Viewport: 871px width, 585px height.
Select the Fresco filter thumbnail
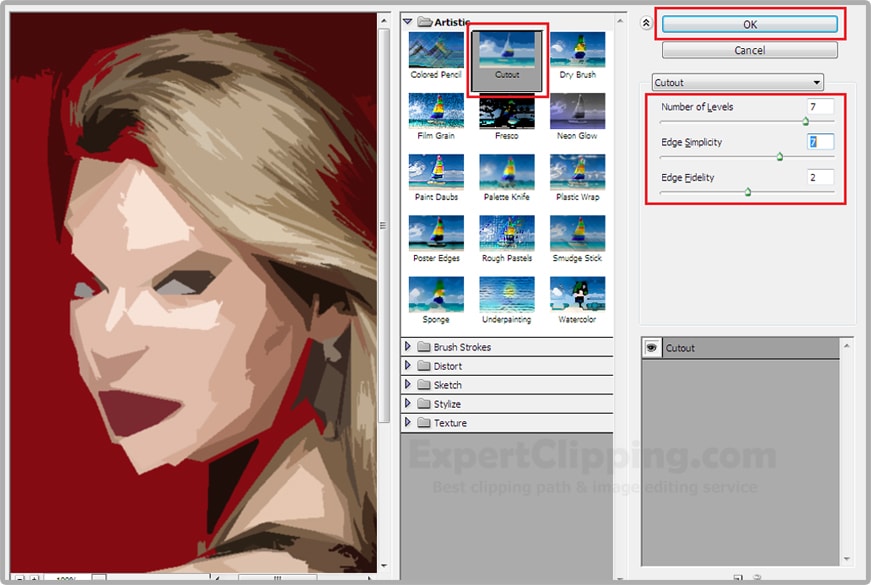pyautogui.click(x=507, y=111)
